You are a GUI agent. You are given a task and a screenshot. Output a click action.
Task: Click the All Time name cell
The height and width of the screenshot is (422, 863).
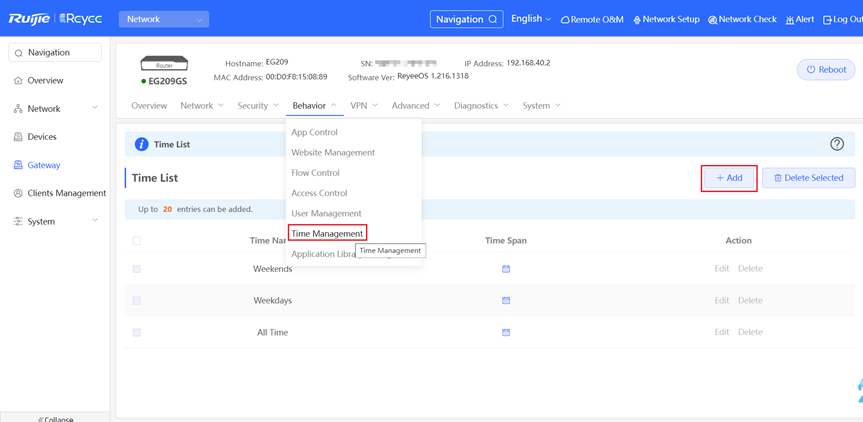(272, 332)
